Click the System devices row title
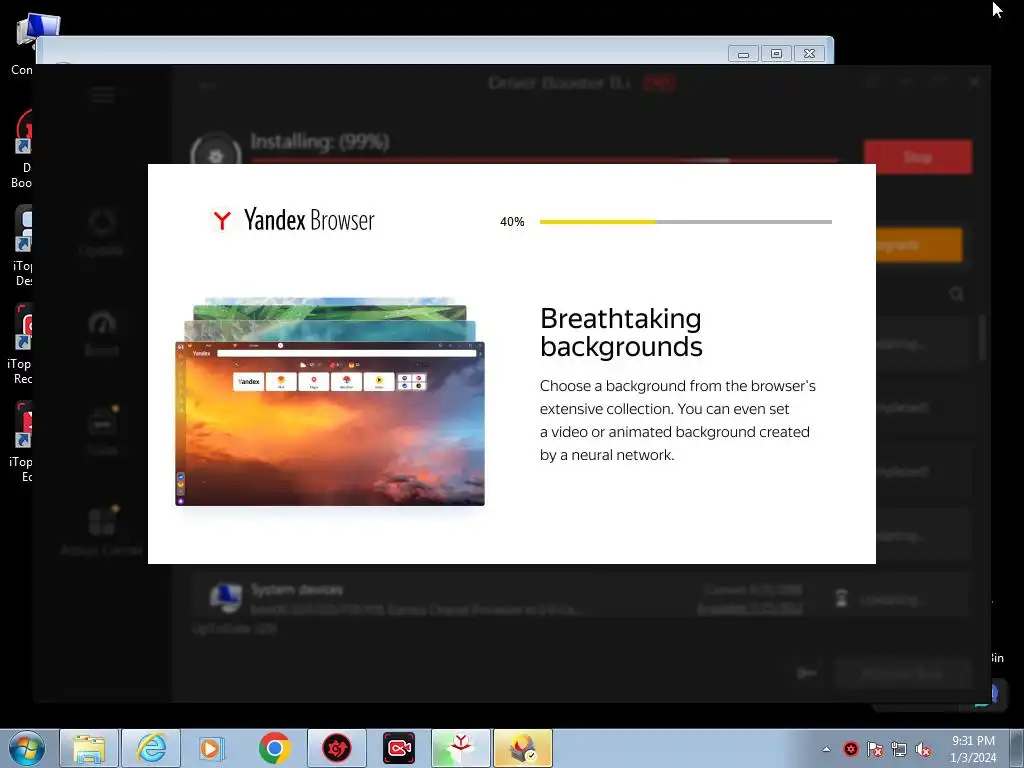 (x=296, y=590)
